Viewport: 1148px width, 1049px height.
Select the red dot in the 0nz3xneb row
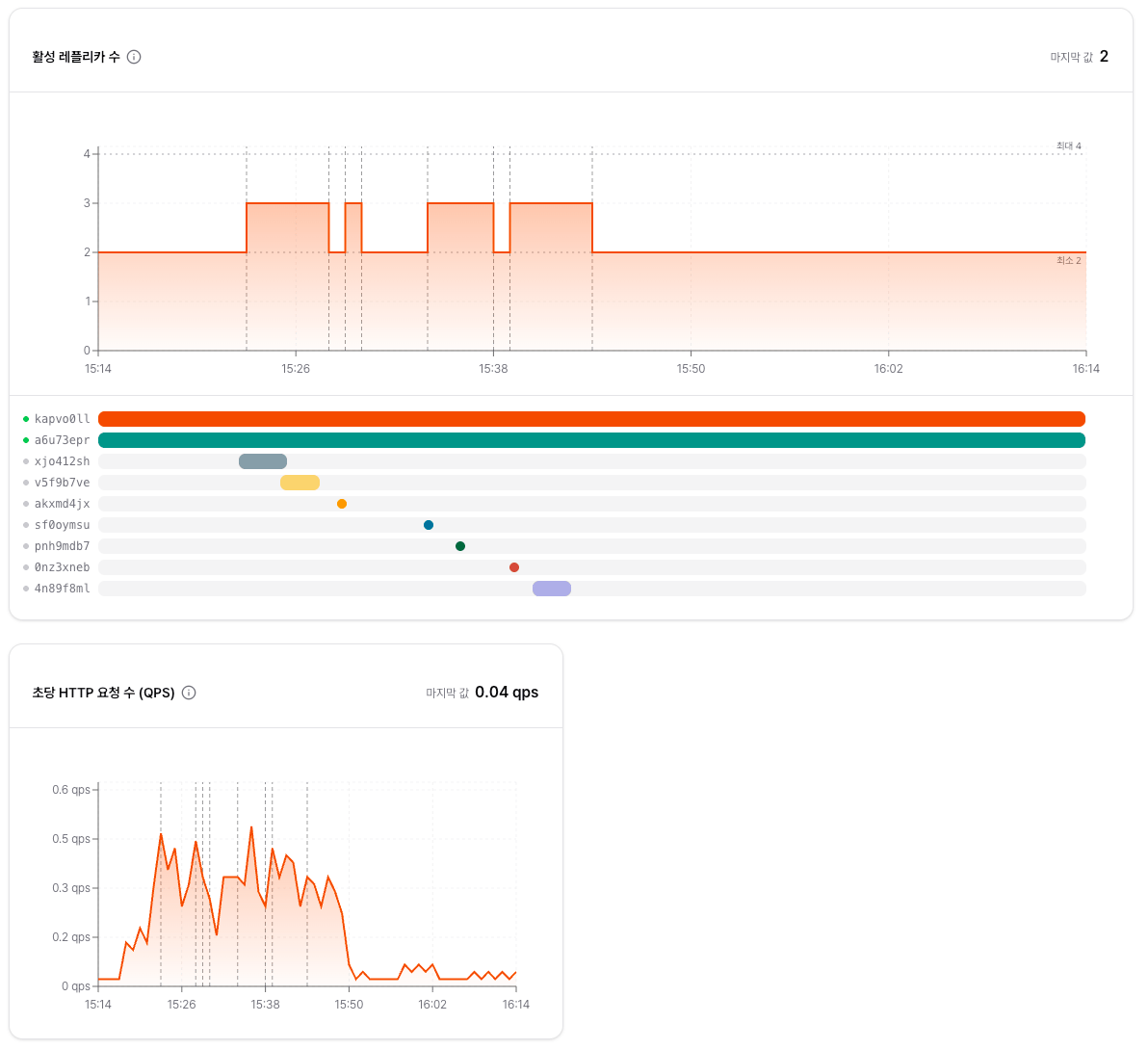point(514,567)
